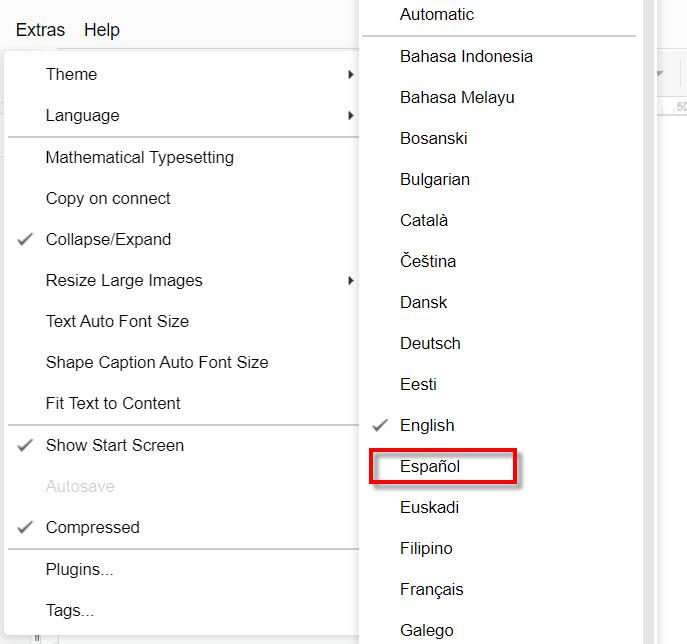Expand the Theme submenu

(72, 74)
